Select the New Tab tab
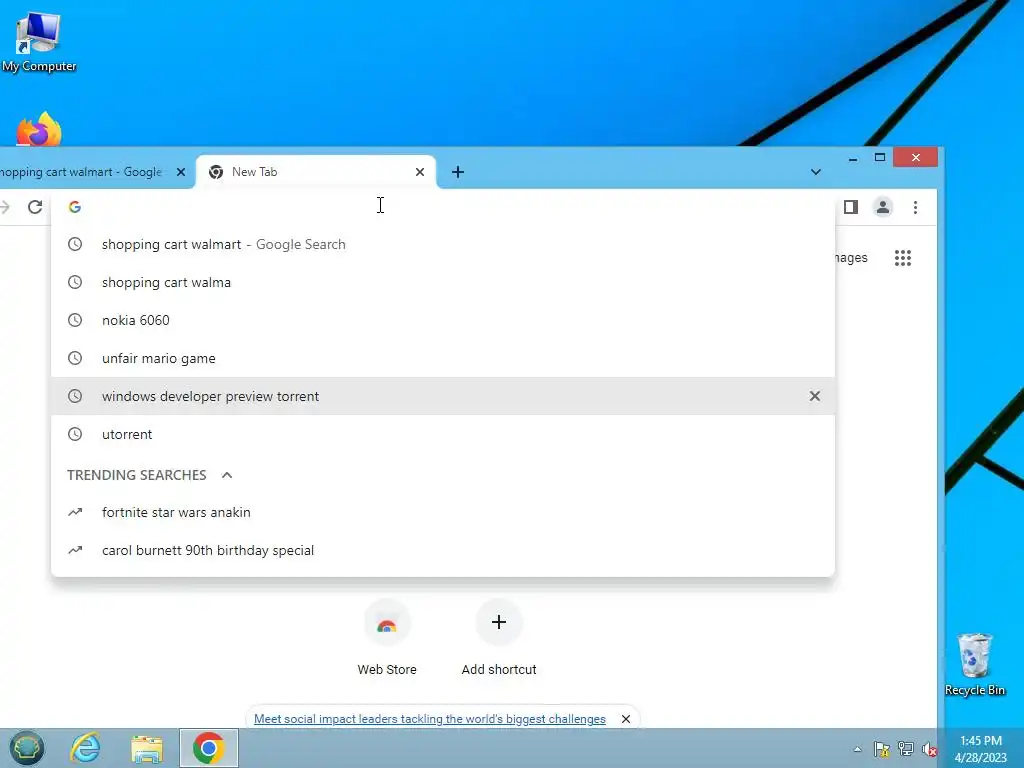Image resolution: width=1024 pixels, height=768 pixels. pos(316,172)
